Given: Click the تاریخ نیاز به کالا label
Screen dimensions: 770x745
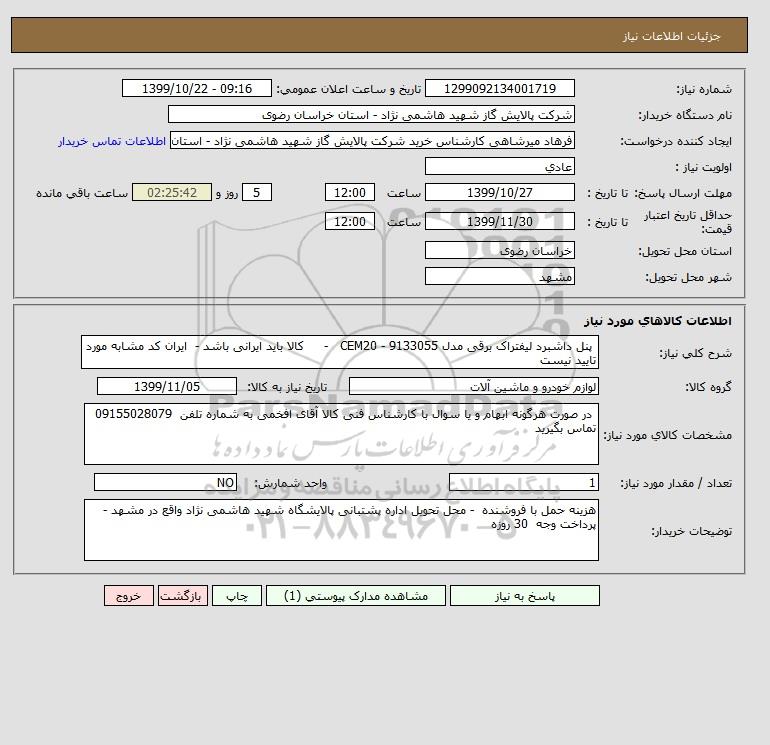Looking at the screenshot, I should (x=287, y=387).
